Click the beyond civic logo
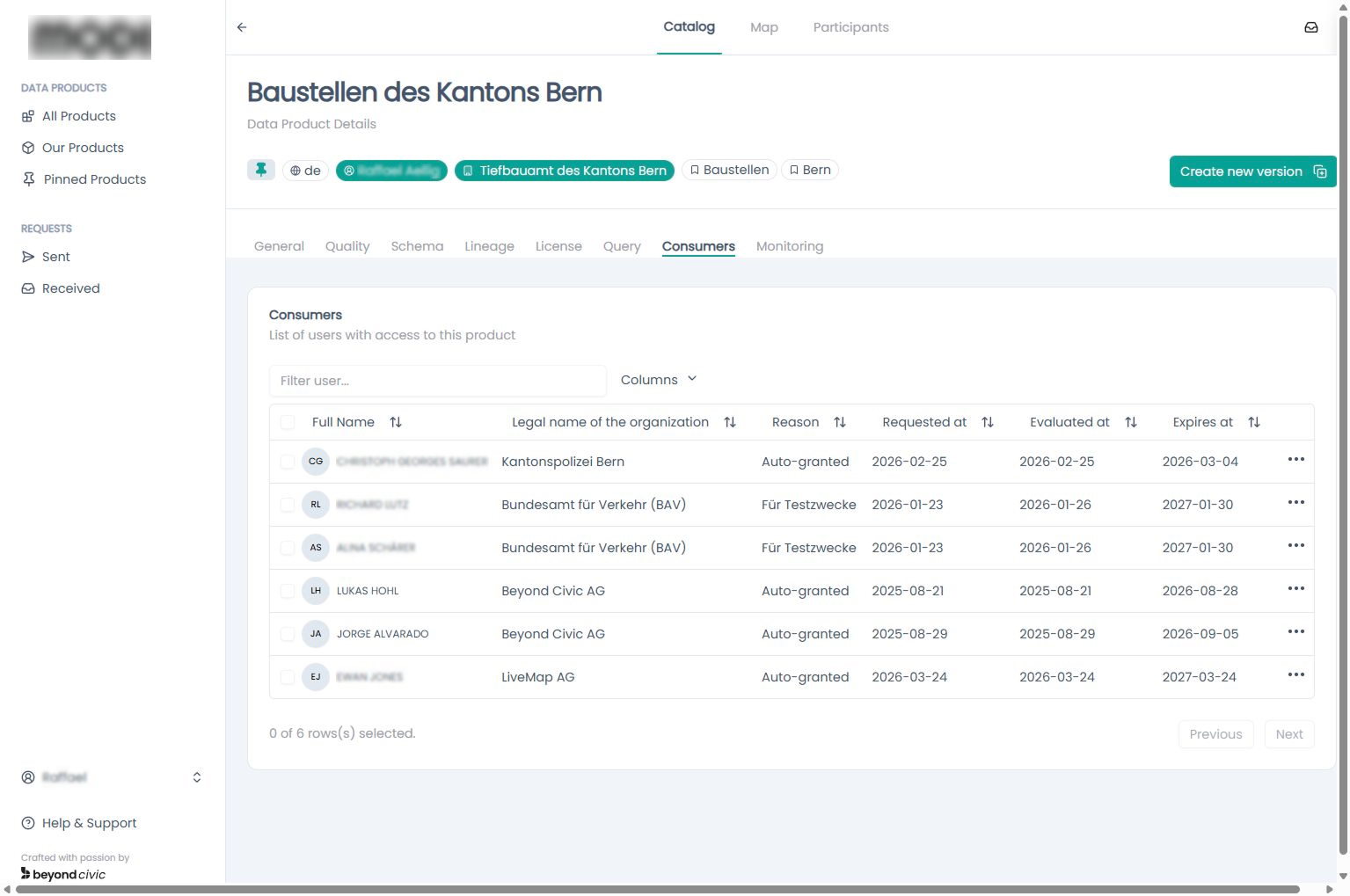This screenshot has width=1350, height=896. 63,874
